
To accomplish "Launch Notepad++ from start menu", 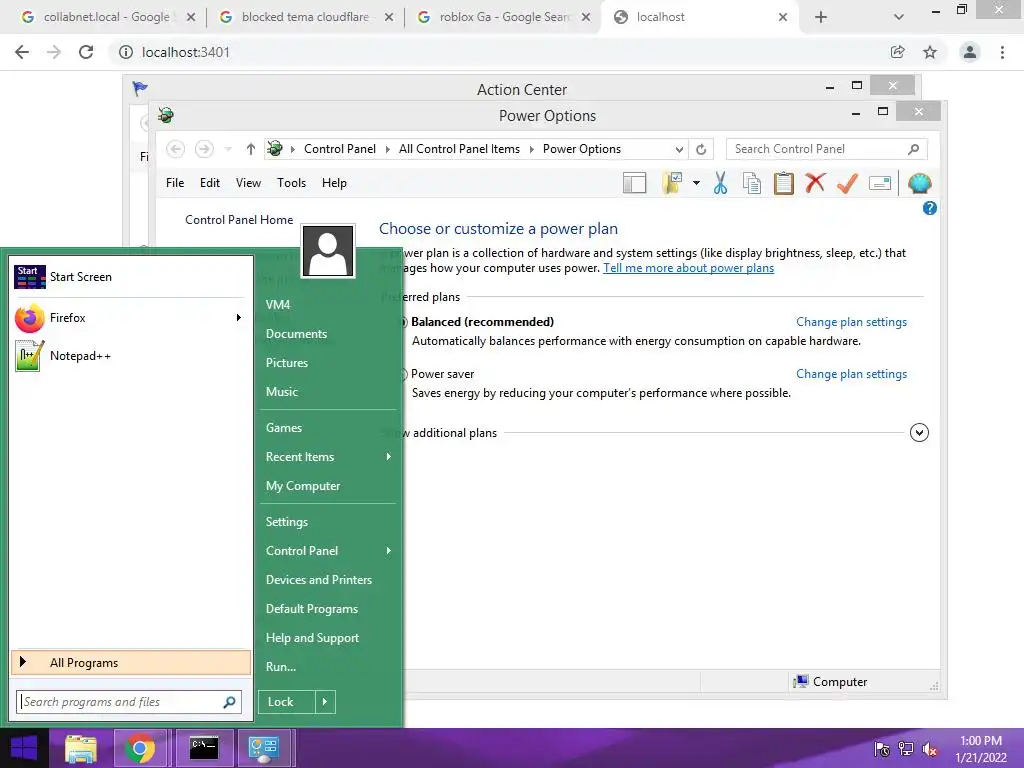I will tap(131, 356).
